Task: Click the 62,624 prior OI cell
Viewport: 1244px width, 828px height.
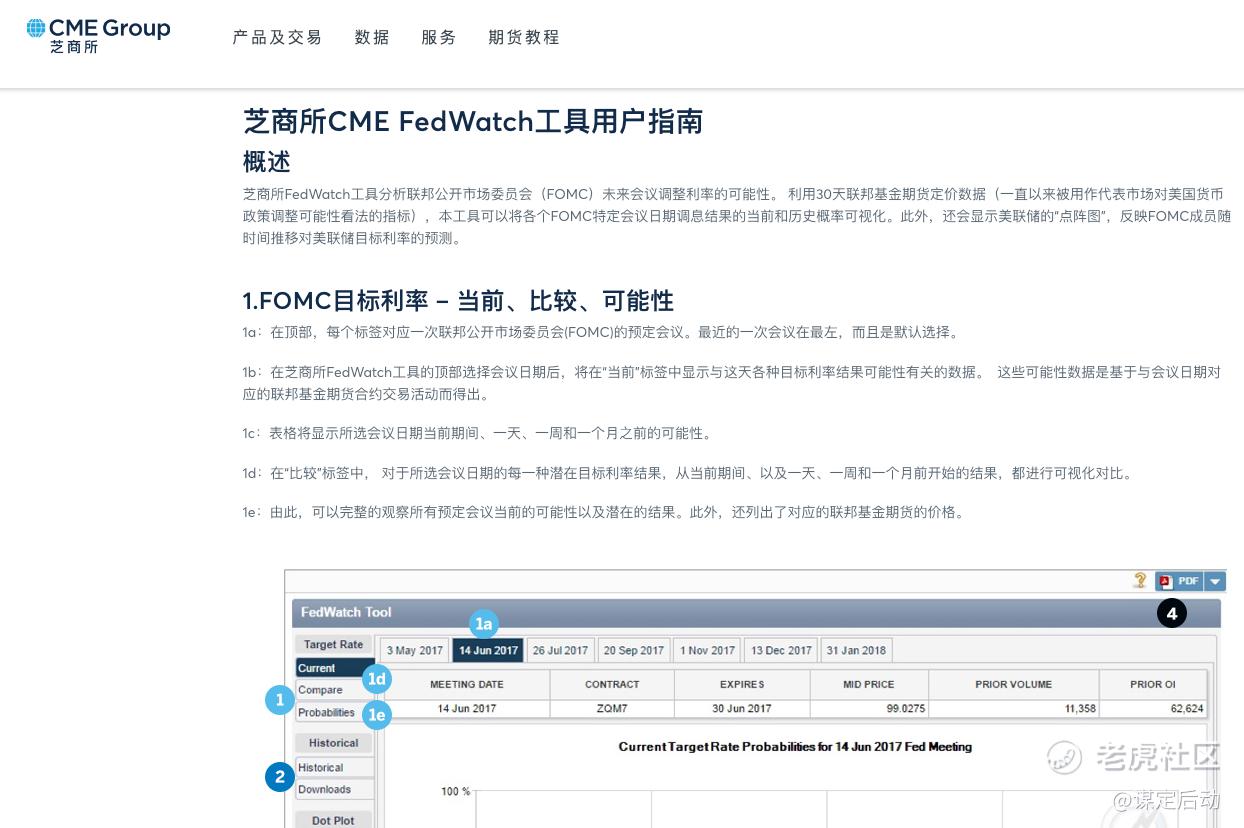Action: pos(1153,708)
